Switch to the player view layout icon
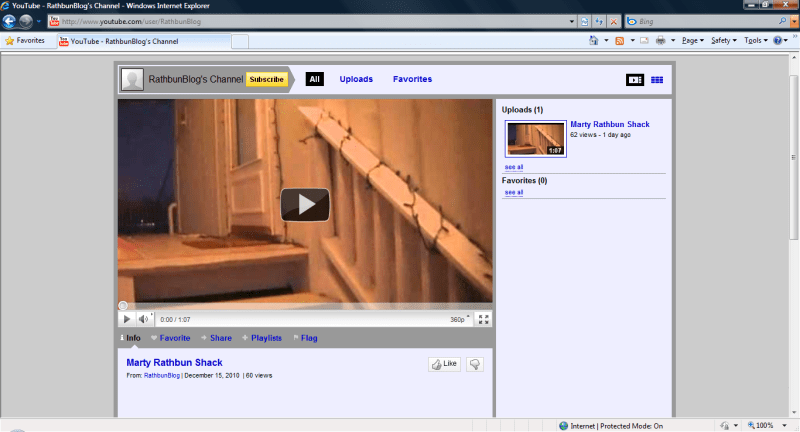This screenshot has height=432, width=800. tap(634, 80)
